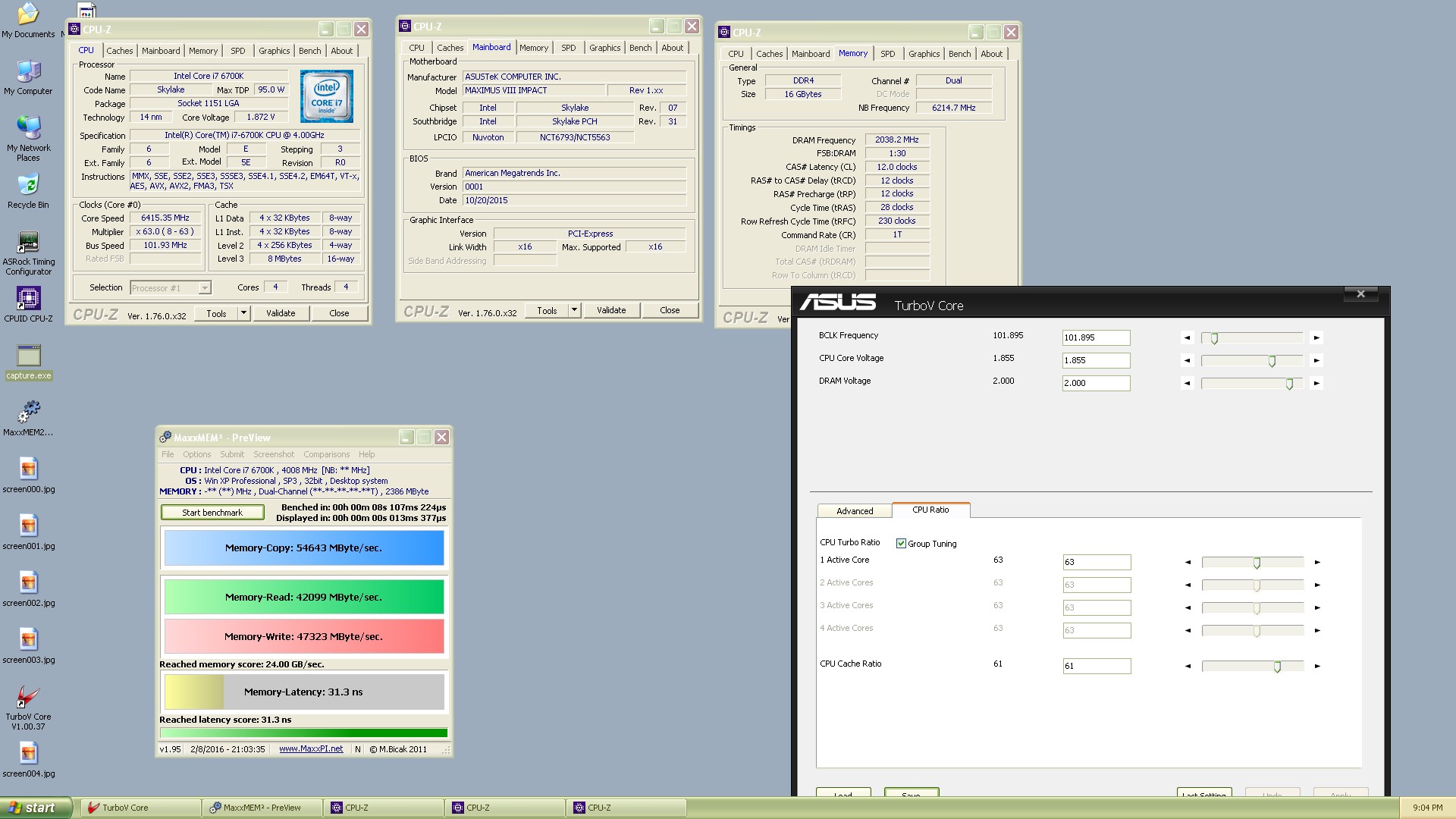
Task: Increase DRAM Voltage with the right arrow
Action: (x=1316, y=383)
